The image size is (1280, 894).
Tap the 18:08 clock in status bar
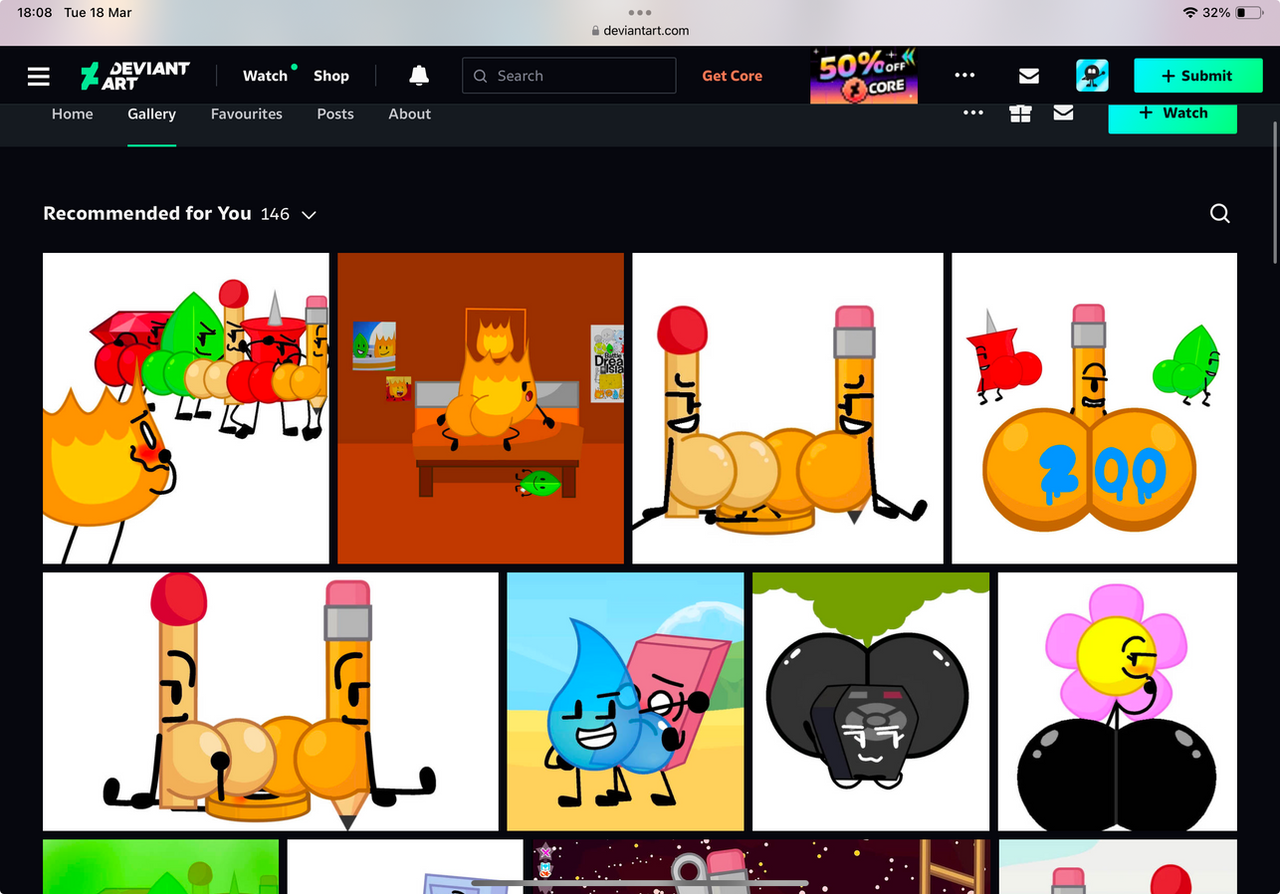pyautogui.click(x=34, y=13)
